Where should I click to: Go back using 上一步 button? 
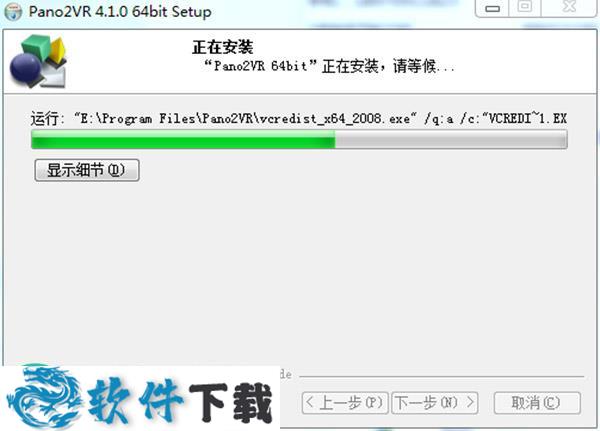coord(345,403)
